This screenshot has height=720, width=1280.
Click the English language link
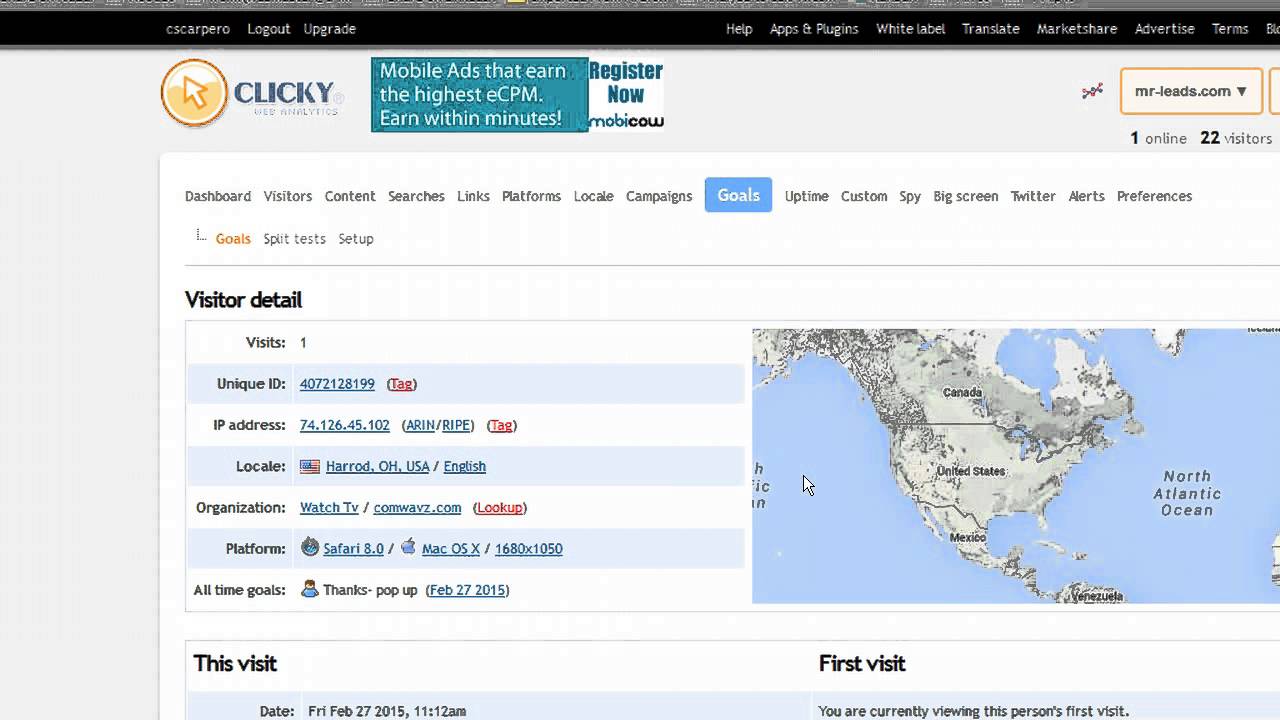(465, 466)
